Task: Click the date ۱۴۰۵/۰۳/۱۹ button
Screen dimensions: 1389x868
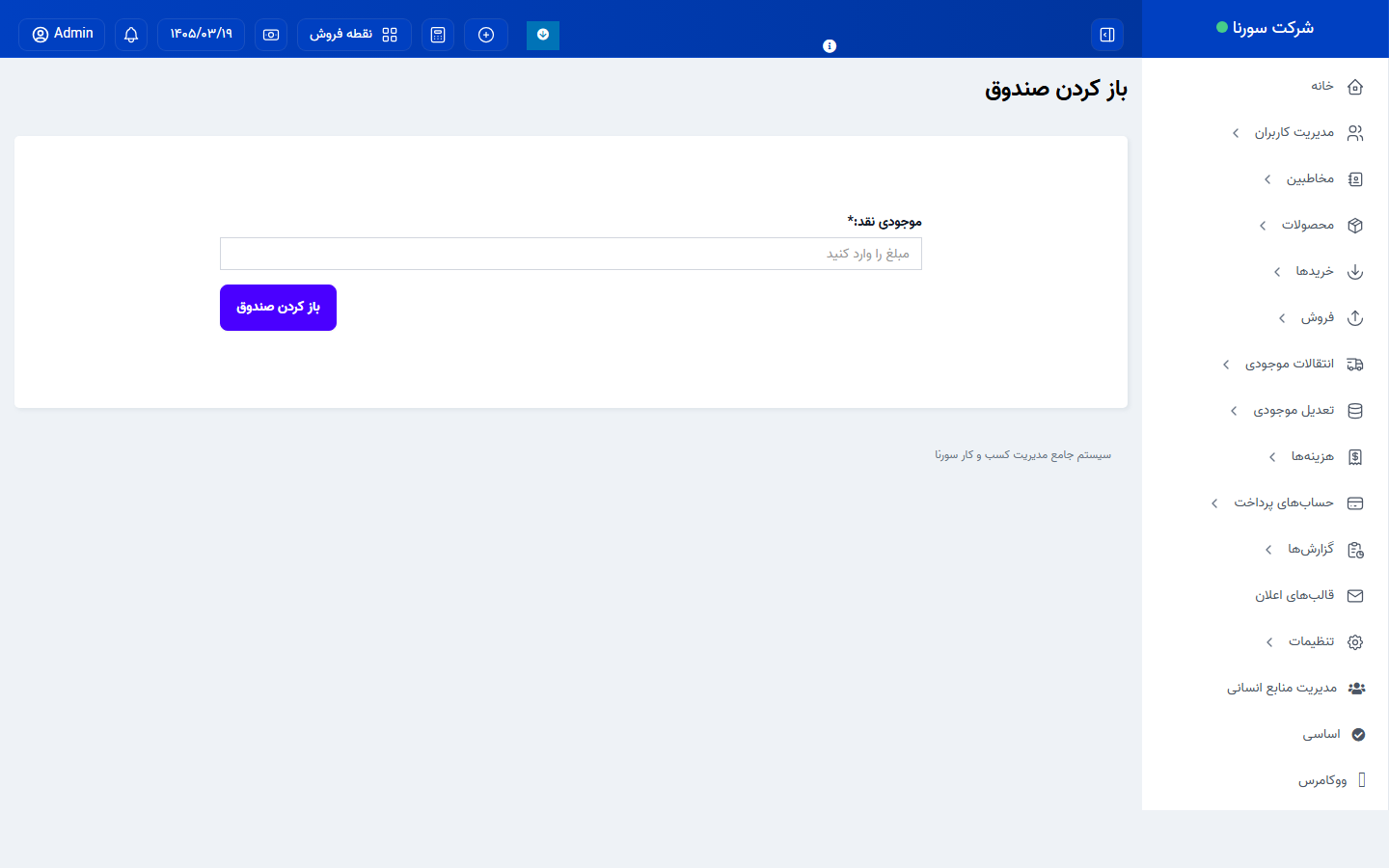Action: click(x=201, y=35)
